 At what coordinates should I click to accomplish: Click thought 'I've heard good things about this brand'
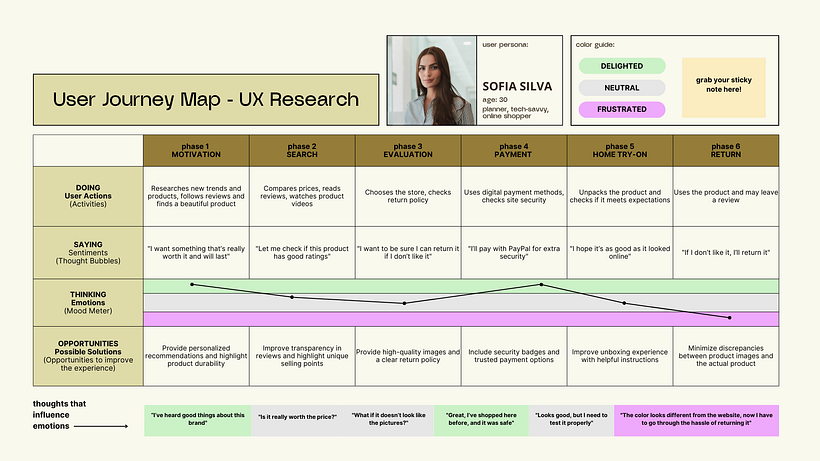198,420
